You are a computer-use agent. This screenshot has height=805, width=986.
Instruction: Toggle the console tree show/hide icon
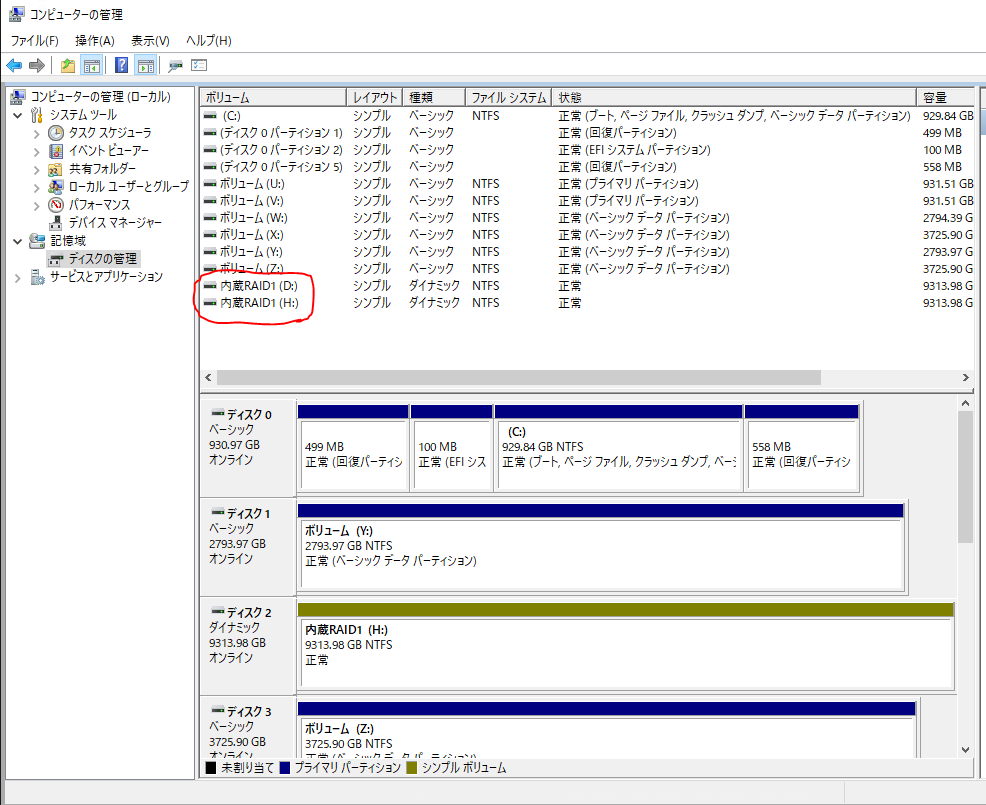(92, 65)
